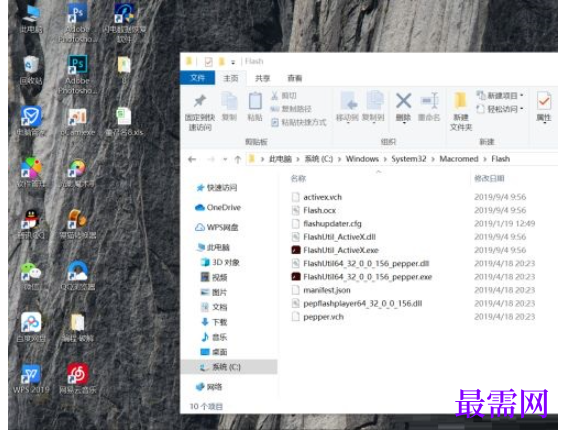Switch to the View (查看) tab
This screenshot has height=435, width=567.
tap(294, 78)
